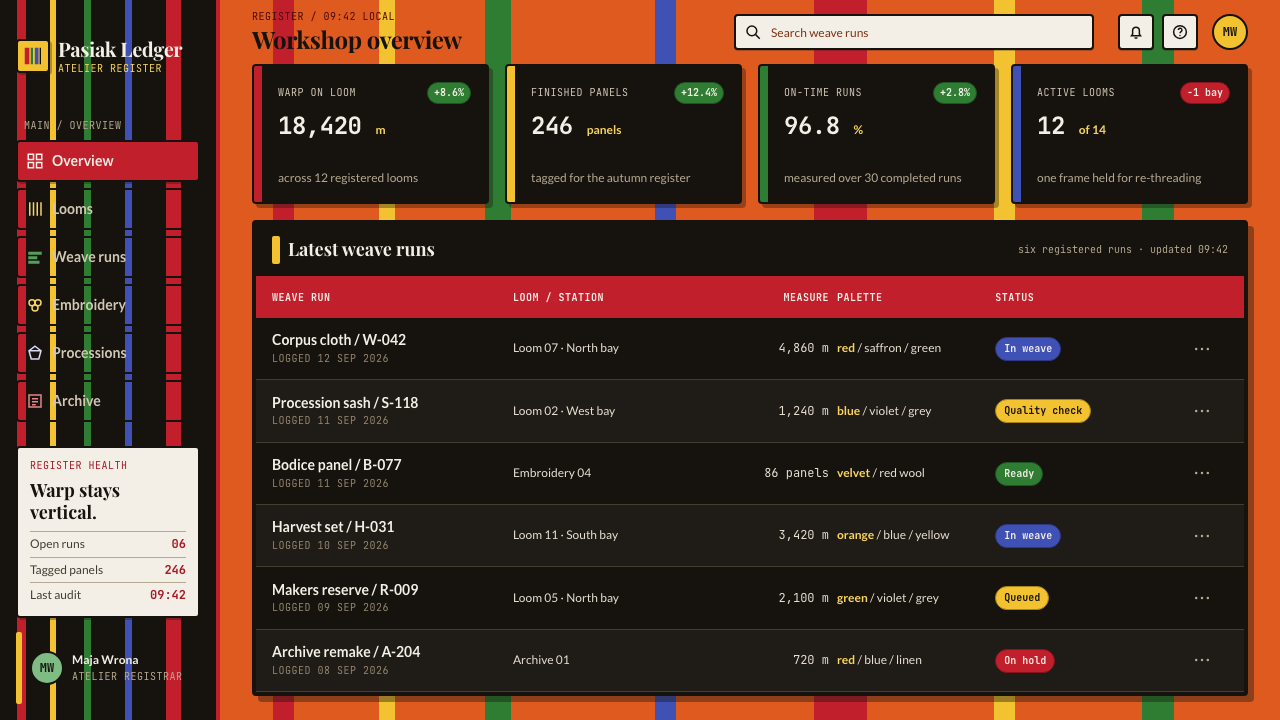Image resolution: width=1280 pixels, height=720 pixels.
Task: Click the Ready status badge
Action: click(x=1019, y=473)
